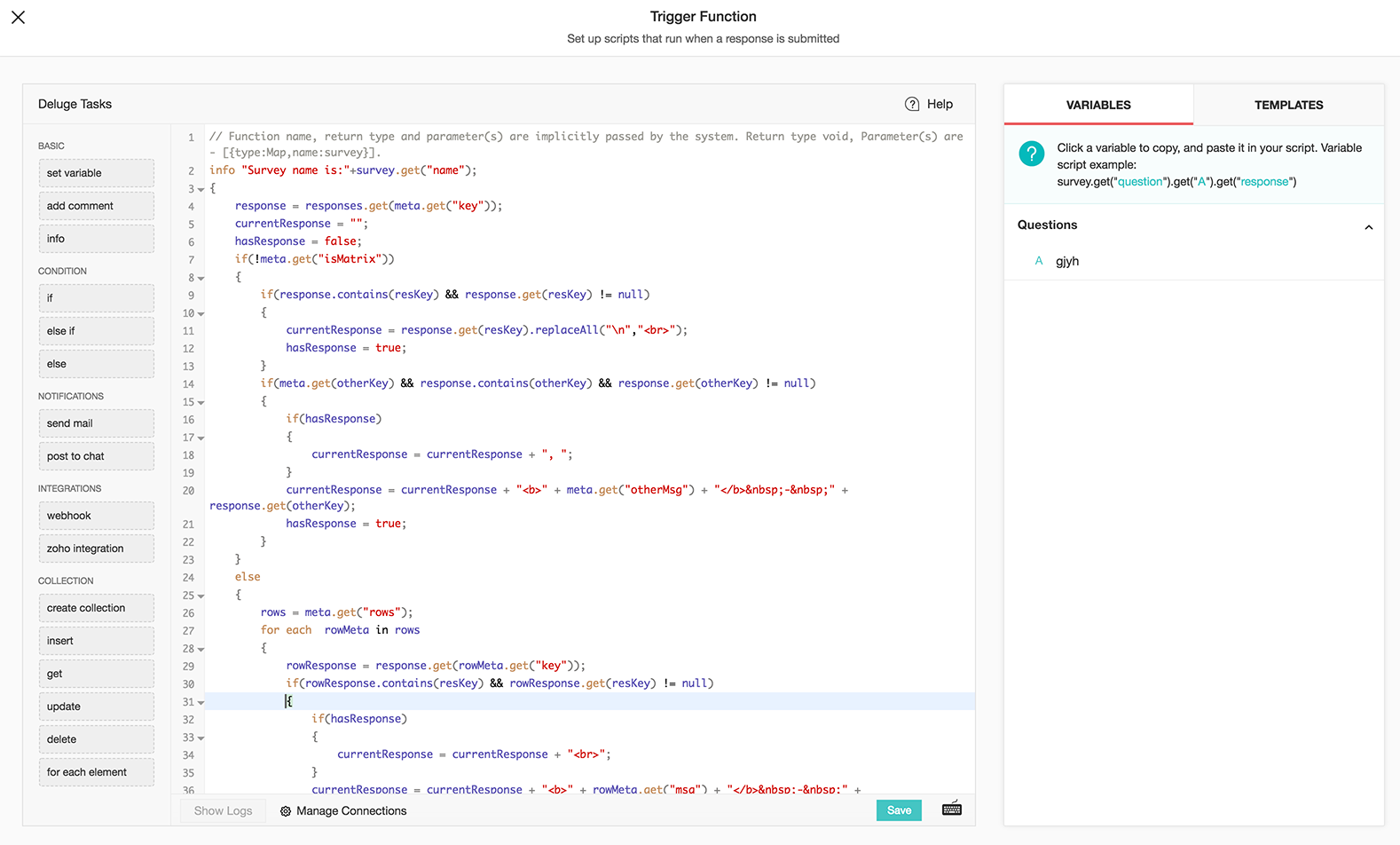Add the get collection task
The width and height of the screenshot is (1400, 845).
click(96, 674)
